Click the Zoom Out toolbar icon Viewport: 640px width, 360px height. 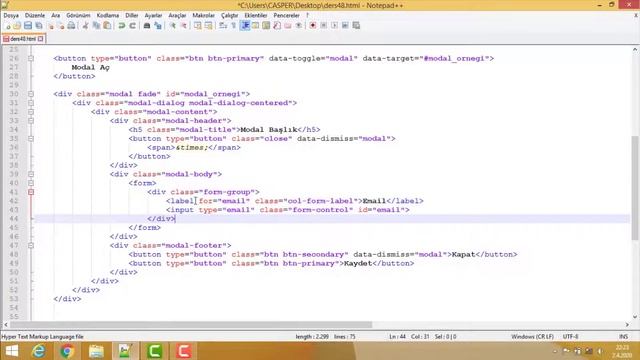pos(184,26)
